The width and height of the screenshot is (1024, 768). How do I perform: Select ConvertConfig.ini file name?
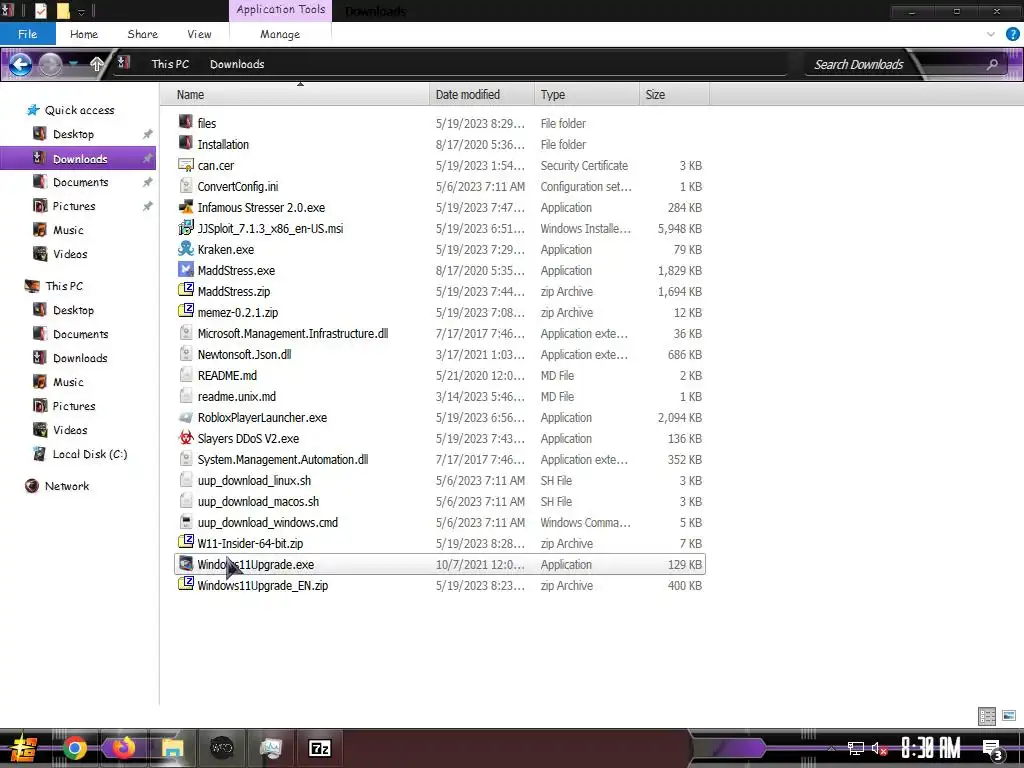pos(238,186)
